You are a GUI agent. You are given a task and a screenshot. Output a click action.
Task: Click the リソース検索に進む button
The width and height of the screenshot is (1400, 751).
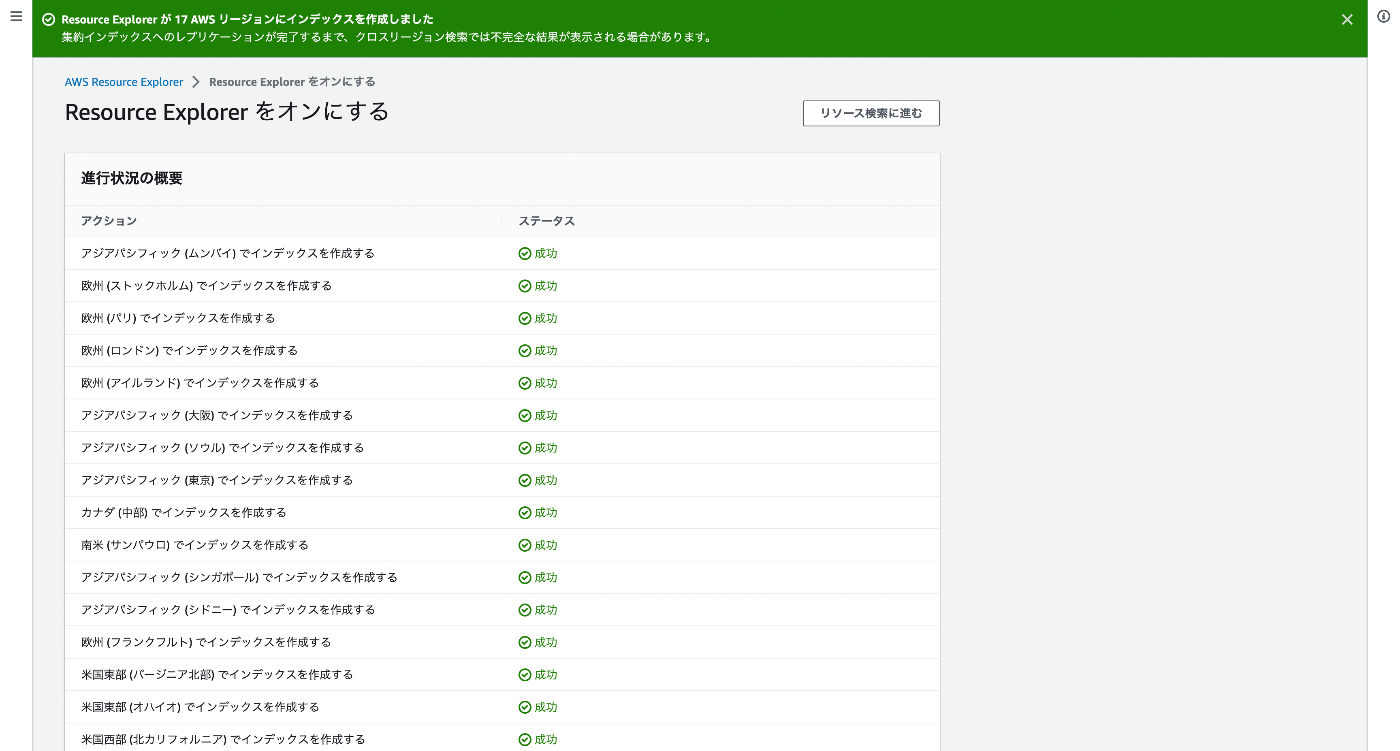pyautogui.click(x=871, y=113)
